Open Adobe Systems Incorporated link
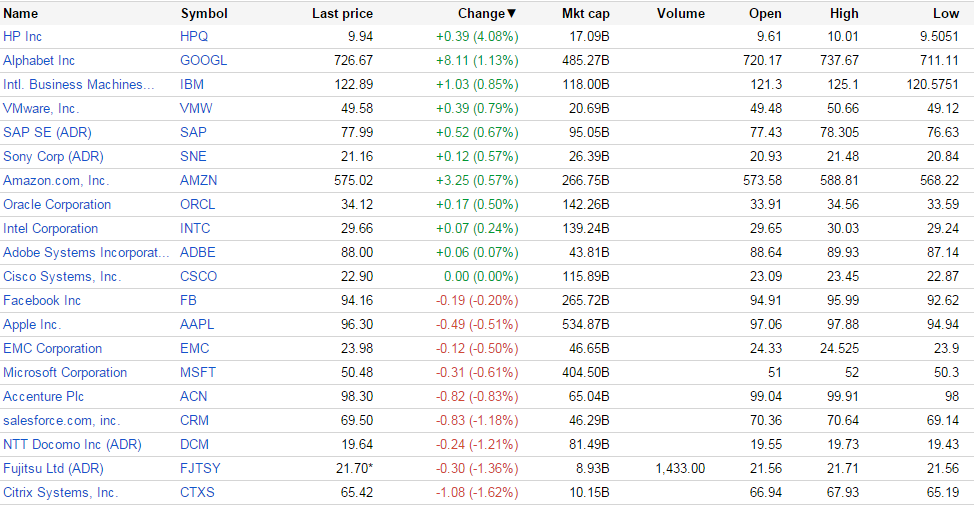The image size is (974, 506). pyautogui.click(x=81, y=253)
